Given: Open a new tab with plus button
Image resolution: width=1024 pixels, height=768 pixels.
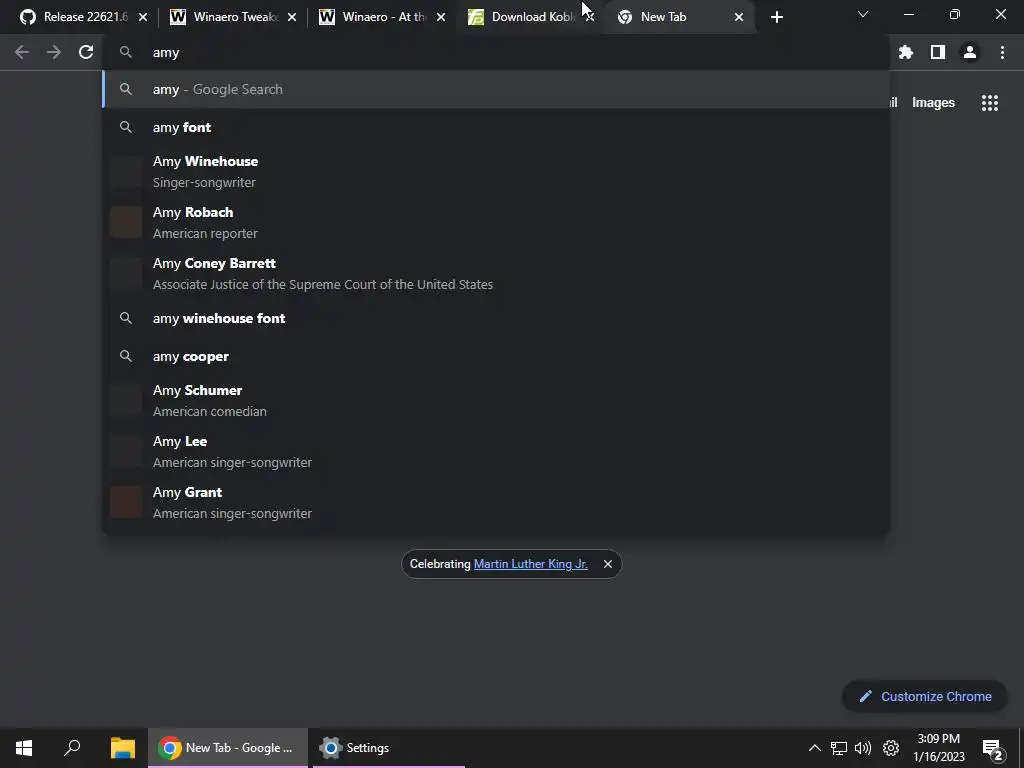Looking at the screenshot, I should tap(776, 18).
